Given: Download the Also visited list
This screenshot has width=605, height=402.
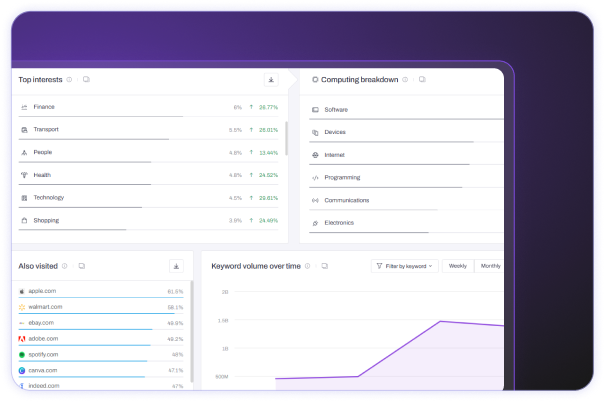Looking at the screenshot, I should [x=176, y=266].
